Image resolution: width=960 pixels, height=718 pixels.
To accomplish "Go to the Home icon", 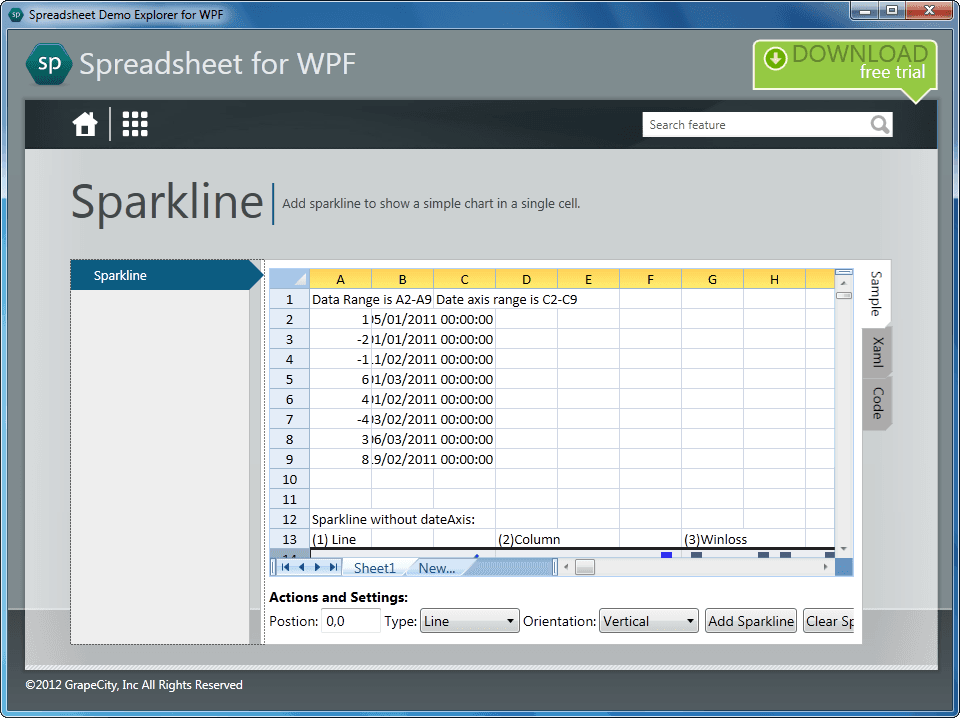I will point(84,124).
